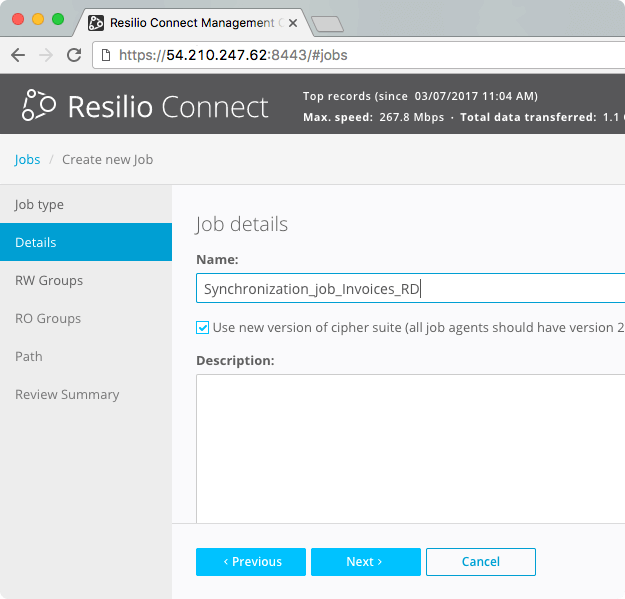
Task: Open the Review Summary step
Action: click(x=86, y=394)
